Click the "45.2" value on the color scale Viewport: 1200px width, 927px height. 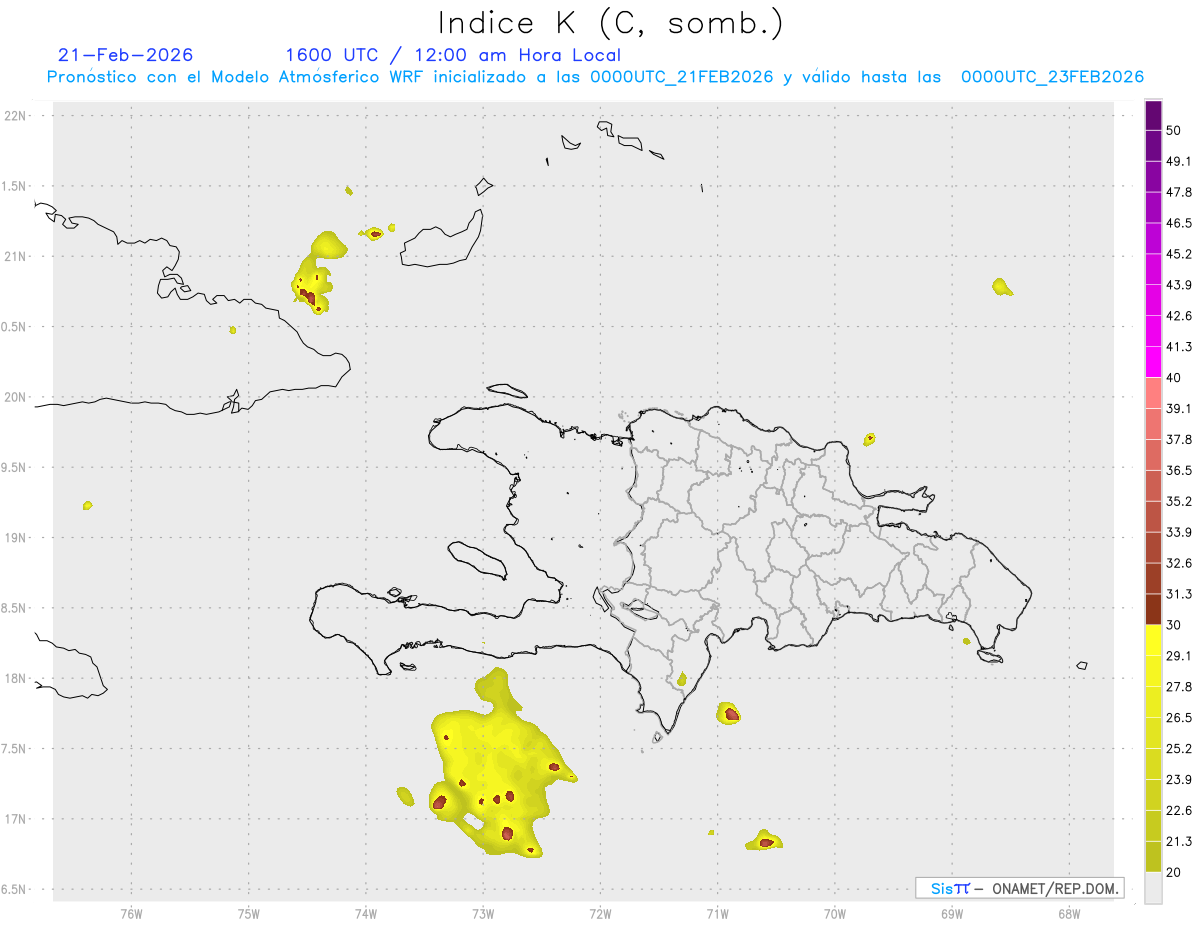tap(1179, 254)
